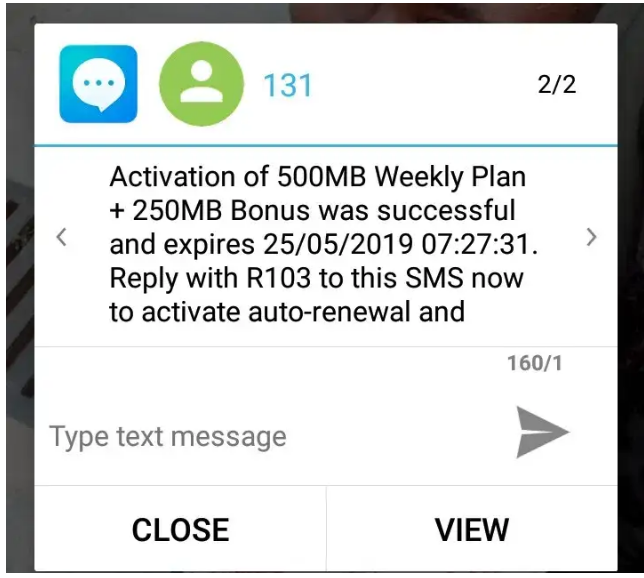Viewport: 644px width, 578px height.
Task: Tap the expiry date line in the SMS
Action: coord(324,244)
